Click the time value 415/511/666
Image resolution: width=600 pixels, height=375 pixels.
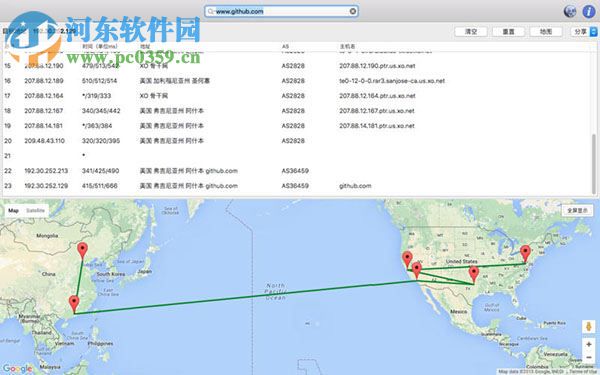pyautogui.click(x=99, y=186)
